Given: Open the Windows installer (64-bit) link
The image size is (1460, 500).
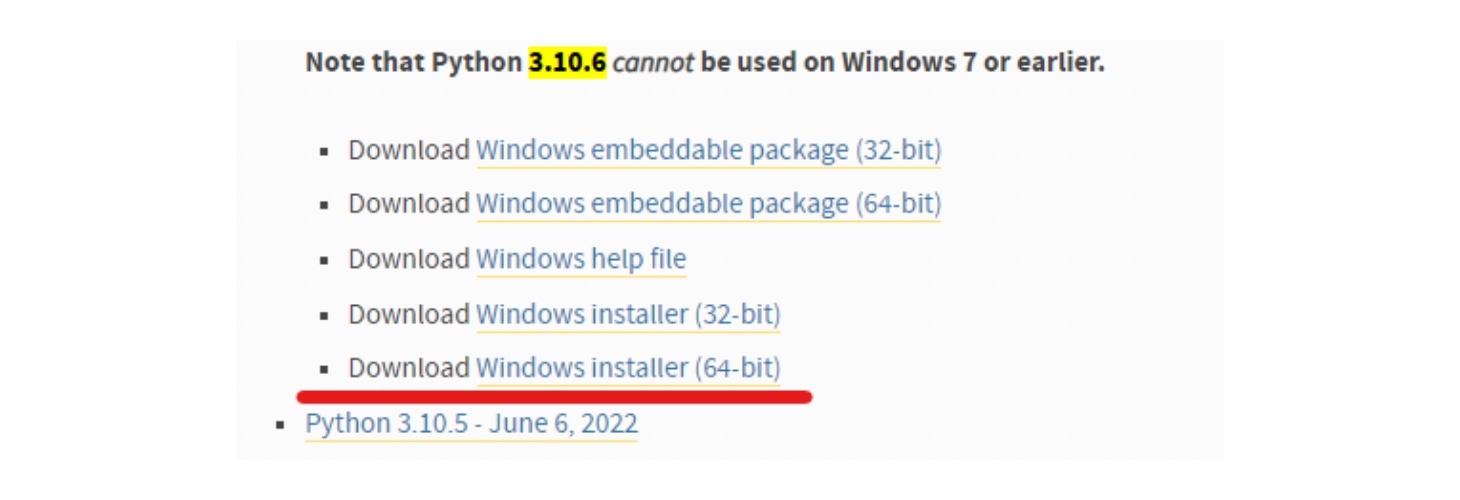Looking at the screenshot, I should [628, 368].
